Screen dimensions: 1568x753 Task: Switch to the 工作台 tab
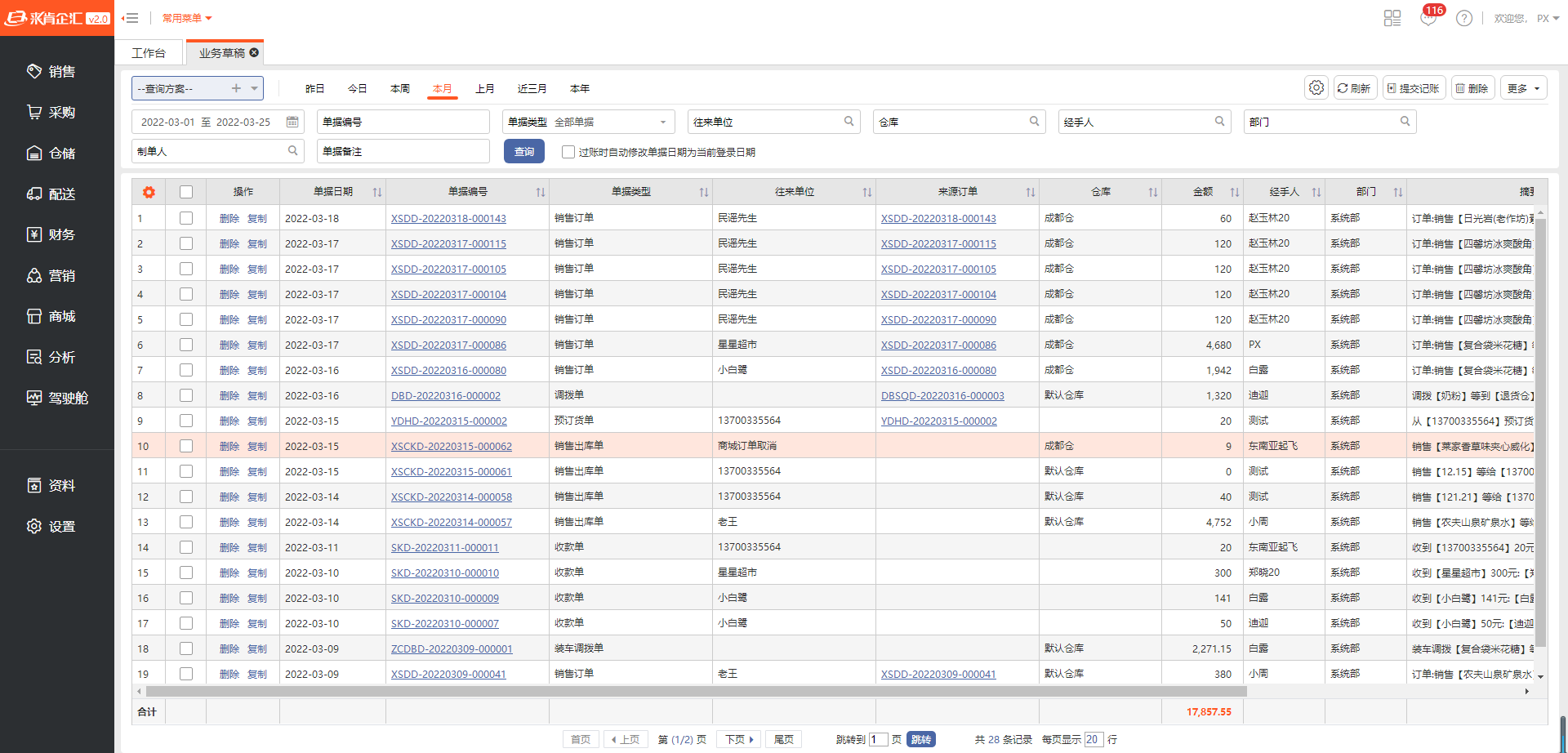click(x=149, y=53)
